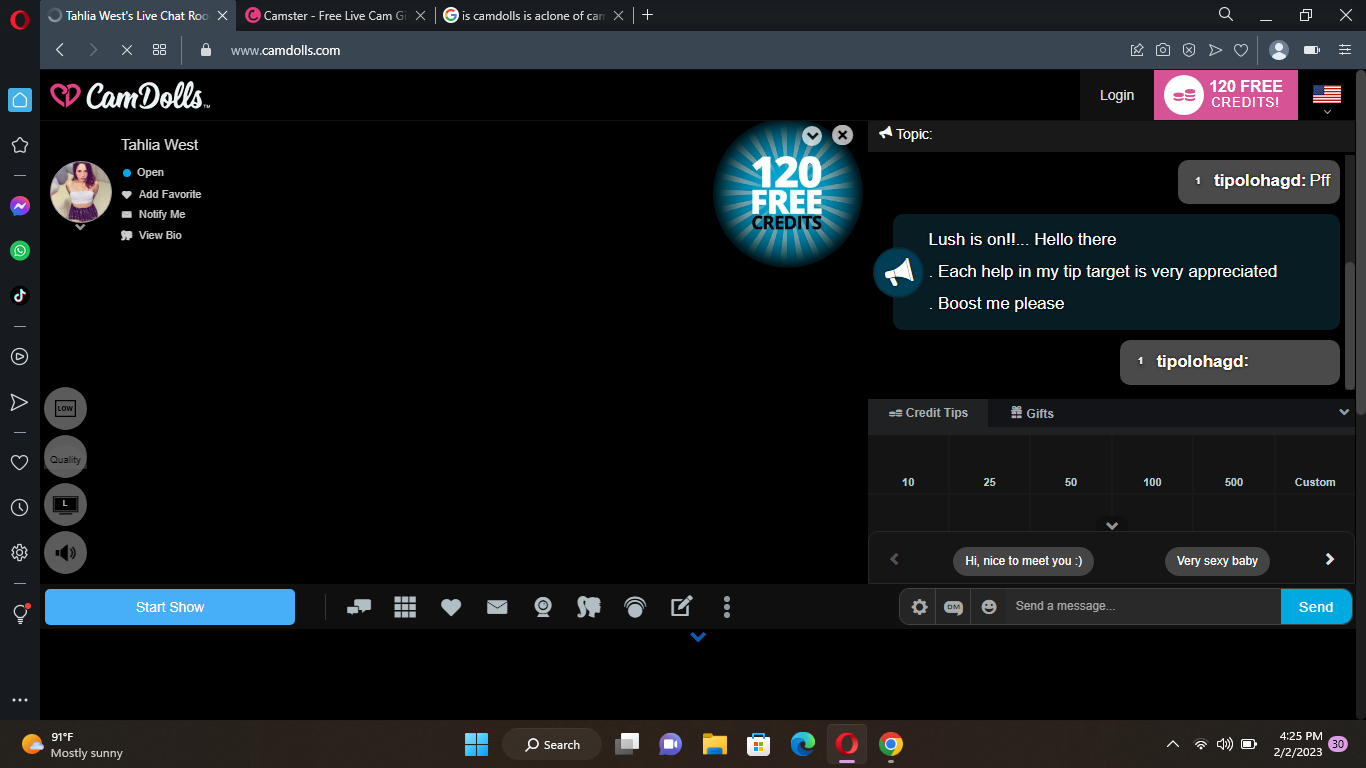Click the pencil edit note icon
Image resolution: width=1366 pixels, height=768 pixels.
pyautogui.click(x=681, y=606)
